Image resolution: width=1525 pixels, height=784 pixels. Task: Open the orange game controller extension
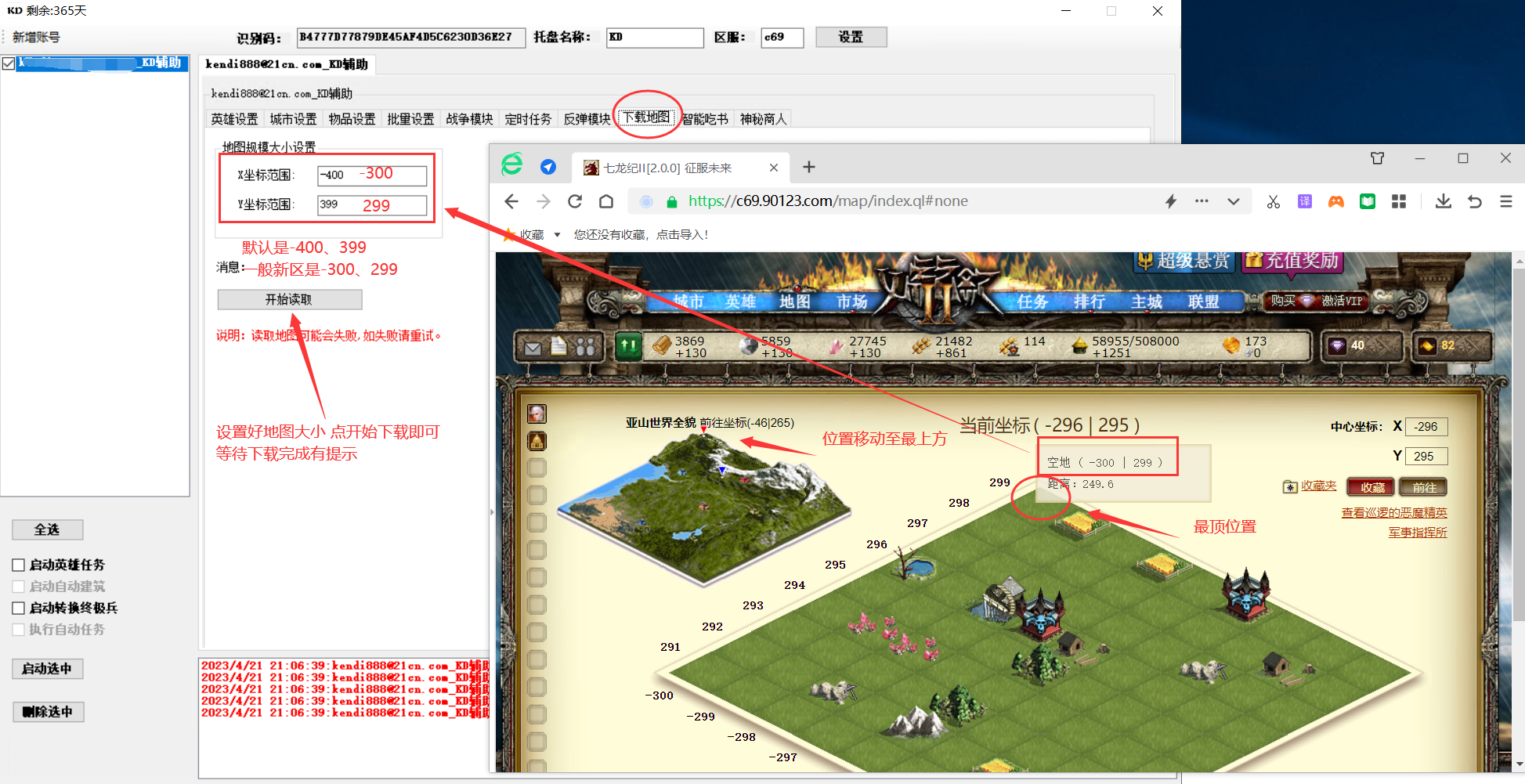point(1336,201)
